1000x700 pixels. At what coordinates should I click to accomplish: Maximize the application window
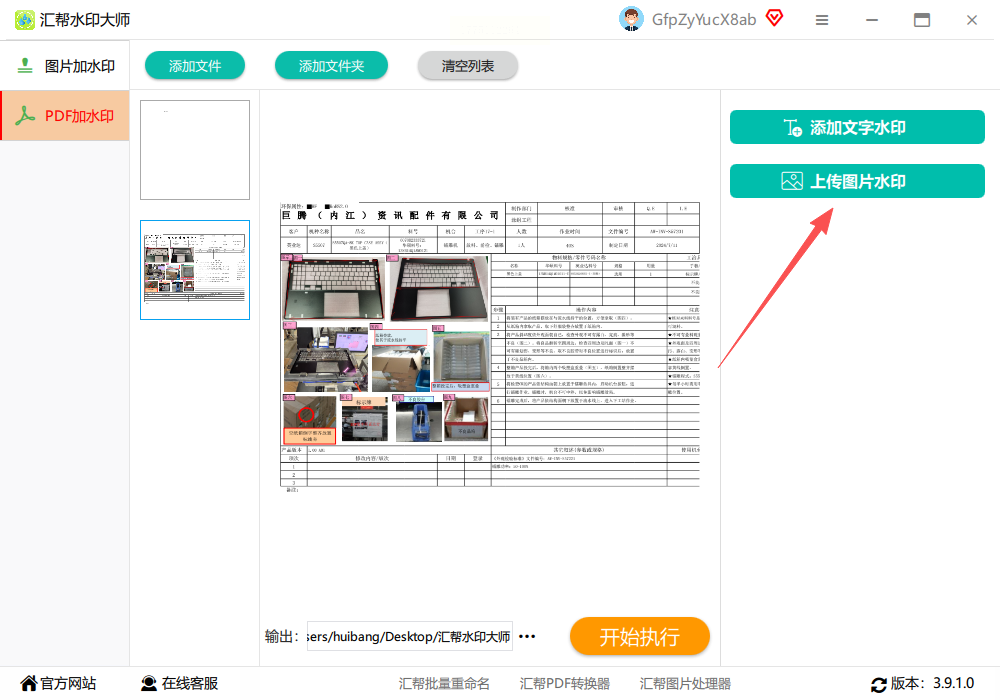tap(922, 20)
